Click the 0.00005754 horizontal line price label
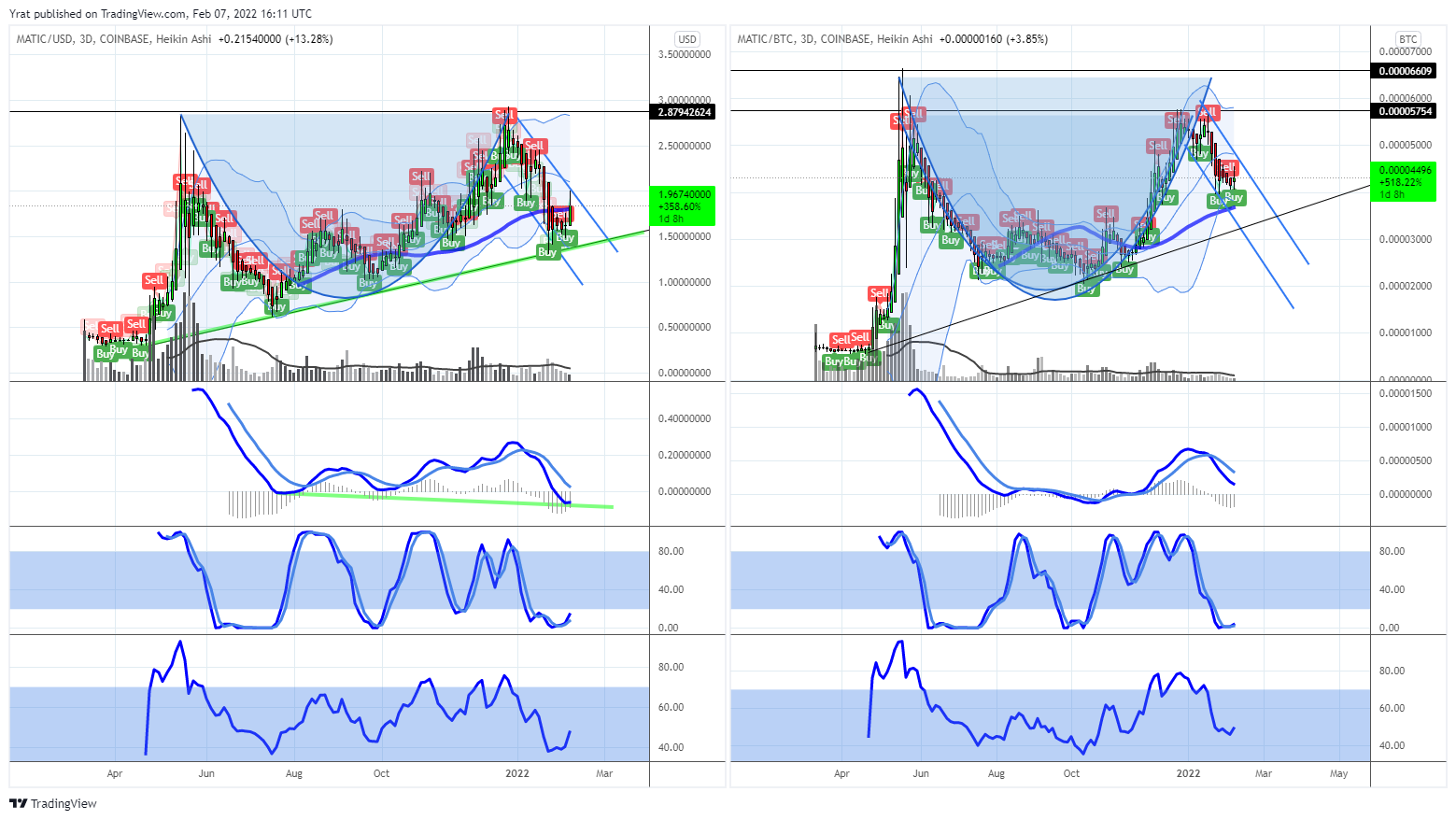The height and width of the screenshot is (820, 1456). pyautogui.click(x=1406, y=111)
